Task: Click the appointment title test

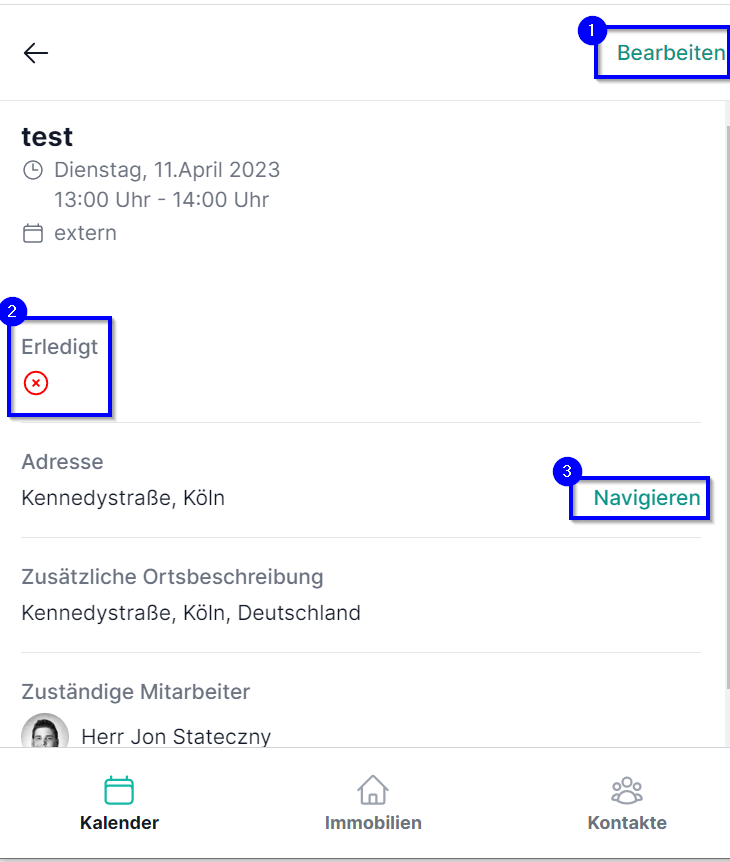Action: (47, 137)
